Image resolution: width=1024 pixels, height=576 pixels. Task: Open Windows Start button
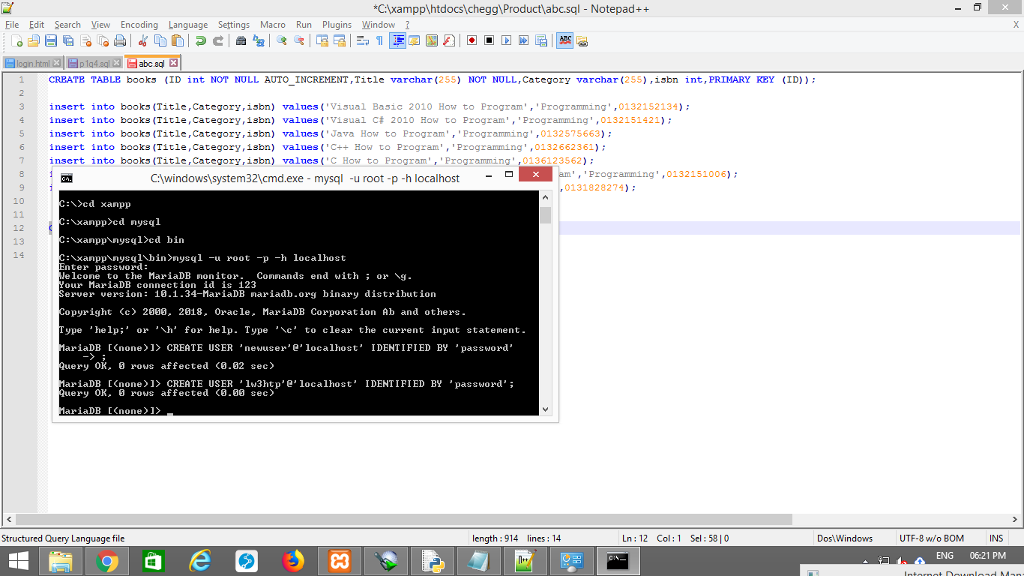tap(18, 562)
